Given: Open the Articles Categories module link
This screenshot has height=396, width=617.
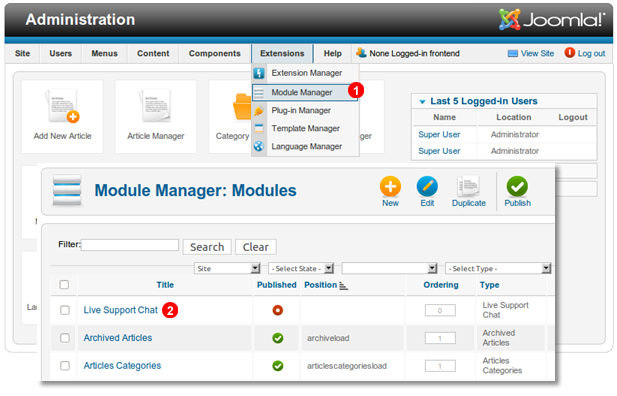Looking at the screenshot, I should click(x=122, y=366).
